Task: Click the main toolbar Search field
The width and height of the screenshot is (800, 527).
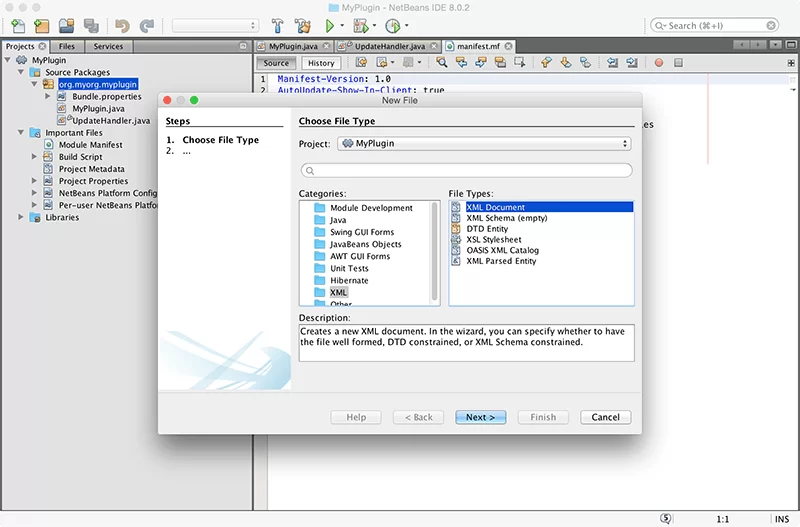Action: tap(715, 26)
